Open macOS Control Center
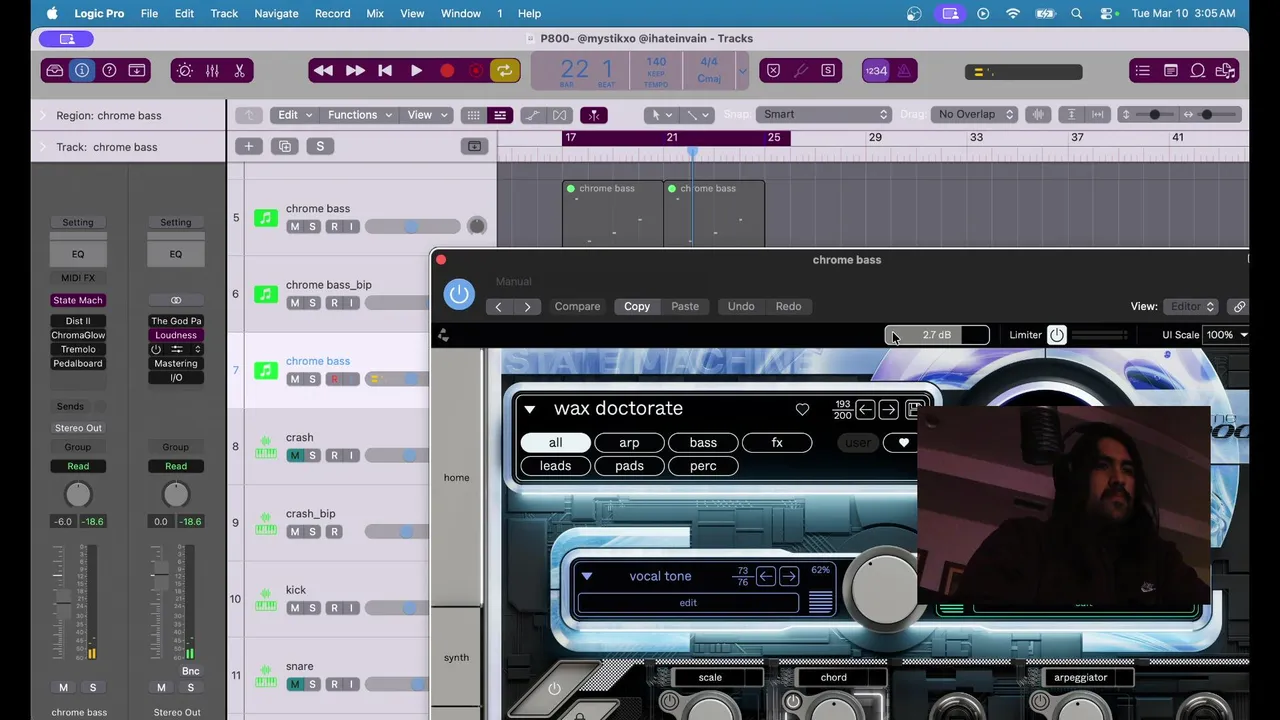The image size is (1280, 720). [x=1106, y=13]
